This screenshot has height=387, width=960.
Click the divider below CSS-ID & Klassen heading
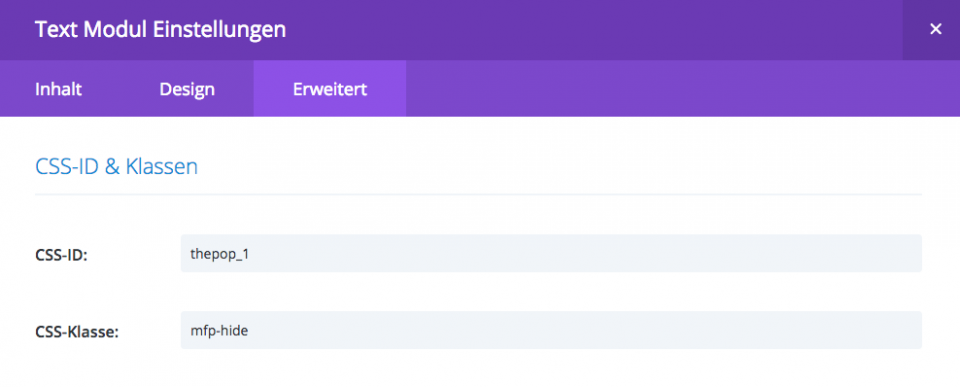coord(478,195)
